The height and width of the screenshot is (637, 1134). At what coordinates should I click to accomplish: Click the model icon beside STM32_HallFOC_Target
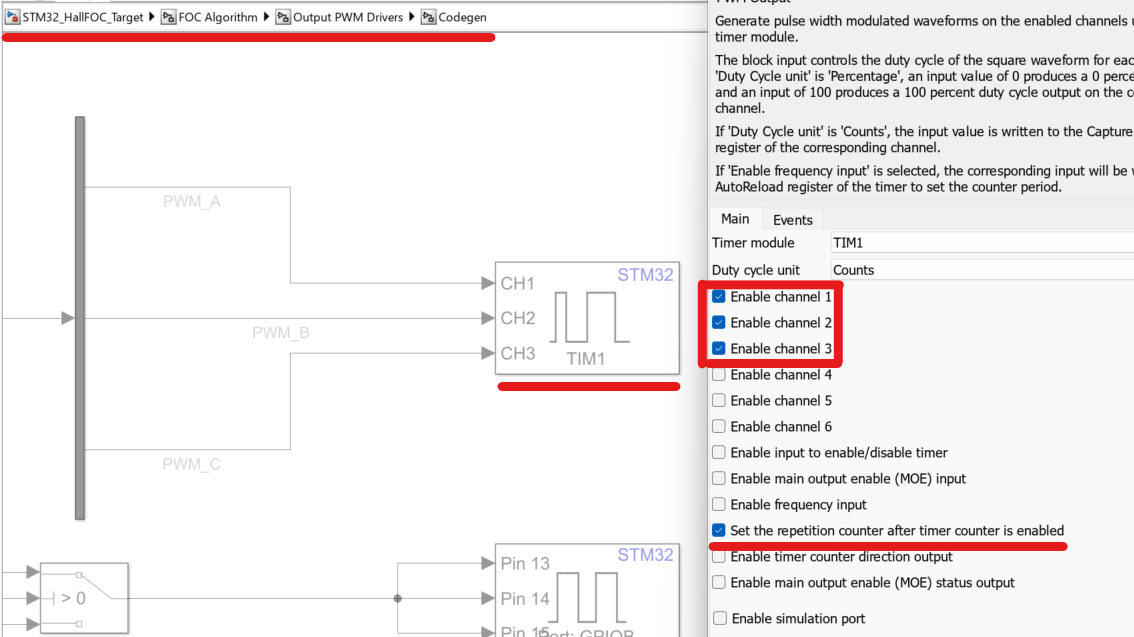13,17
